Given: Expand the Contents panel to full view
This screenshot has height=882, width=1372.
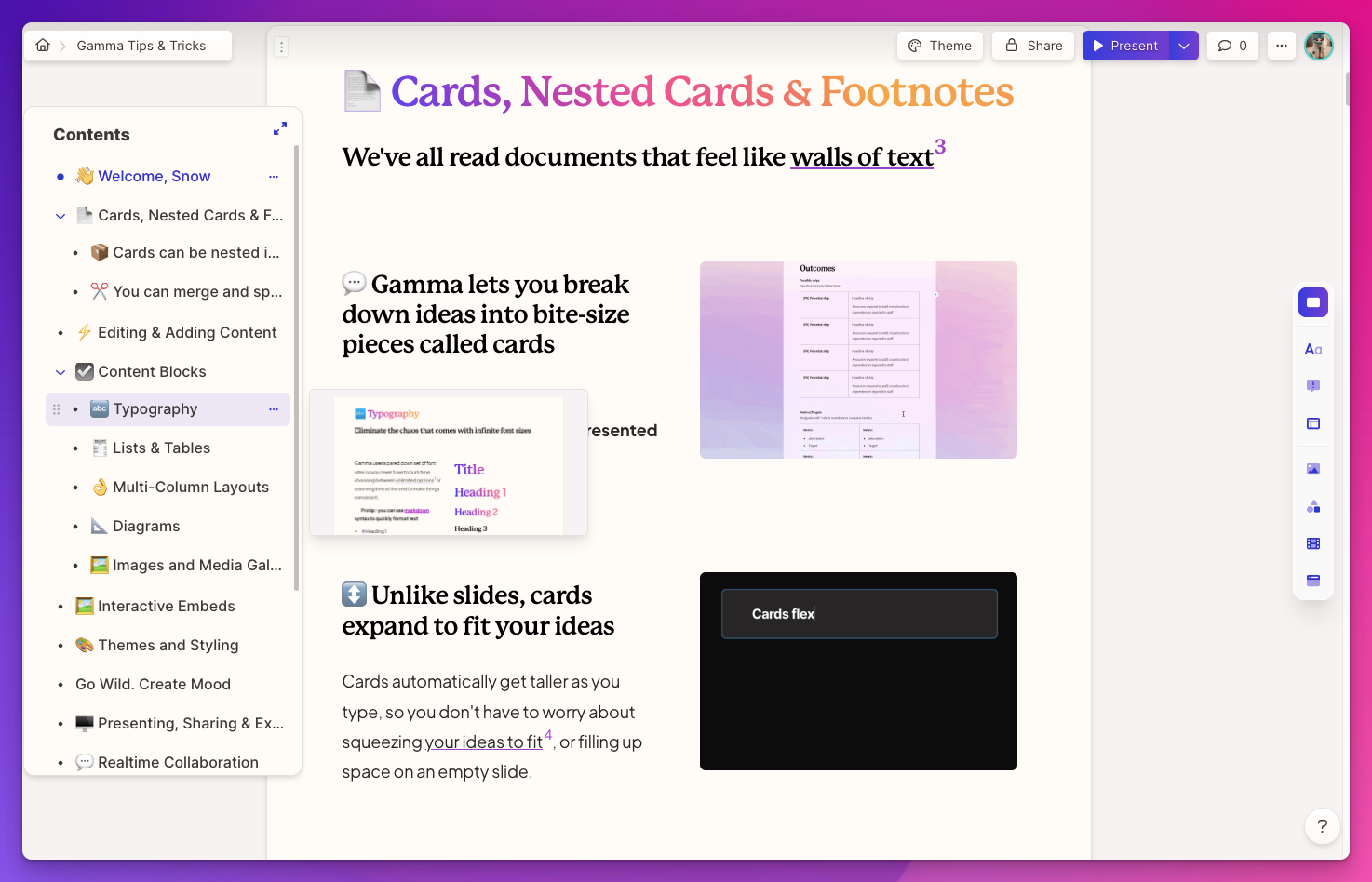Looking at the screenshot, I should coord(280,128).
